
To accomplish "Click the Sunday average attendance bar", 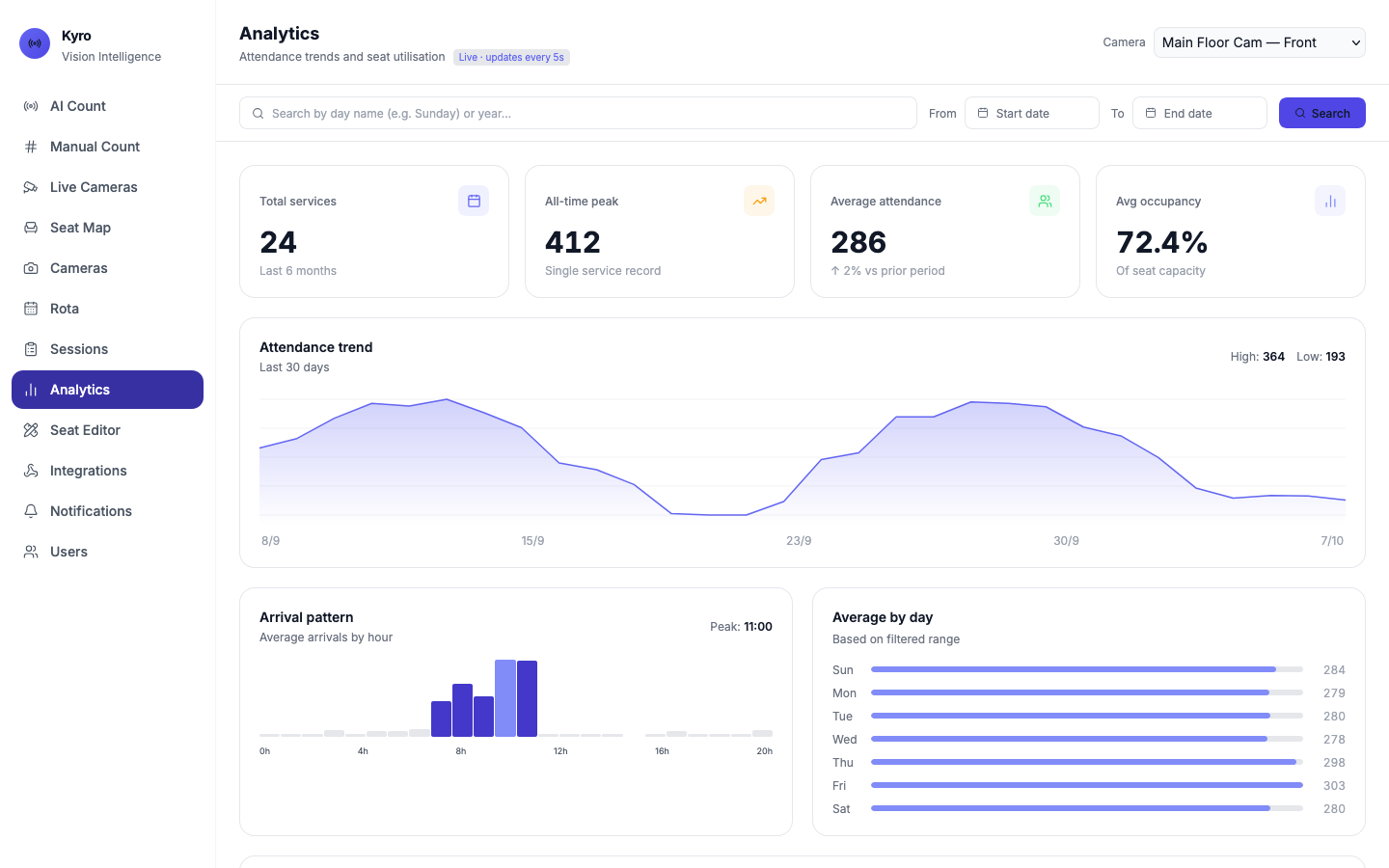I will (1087, 669).
